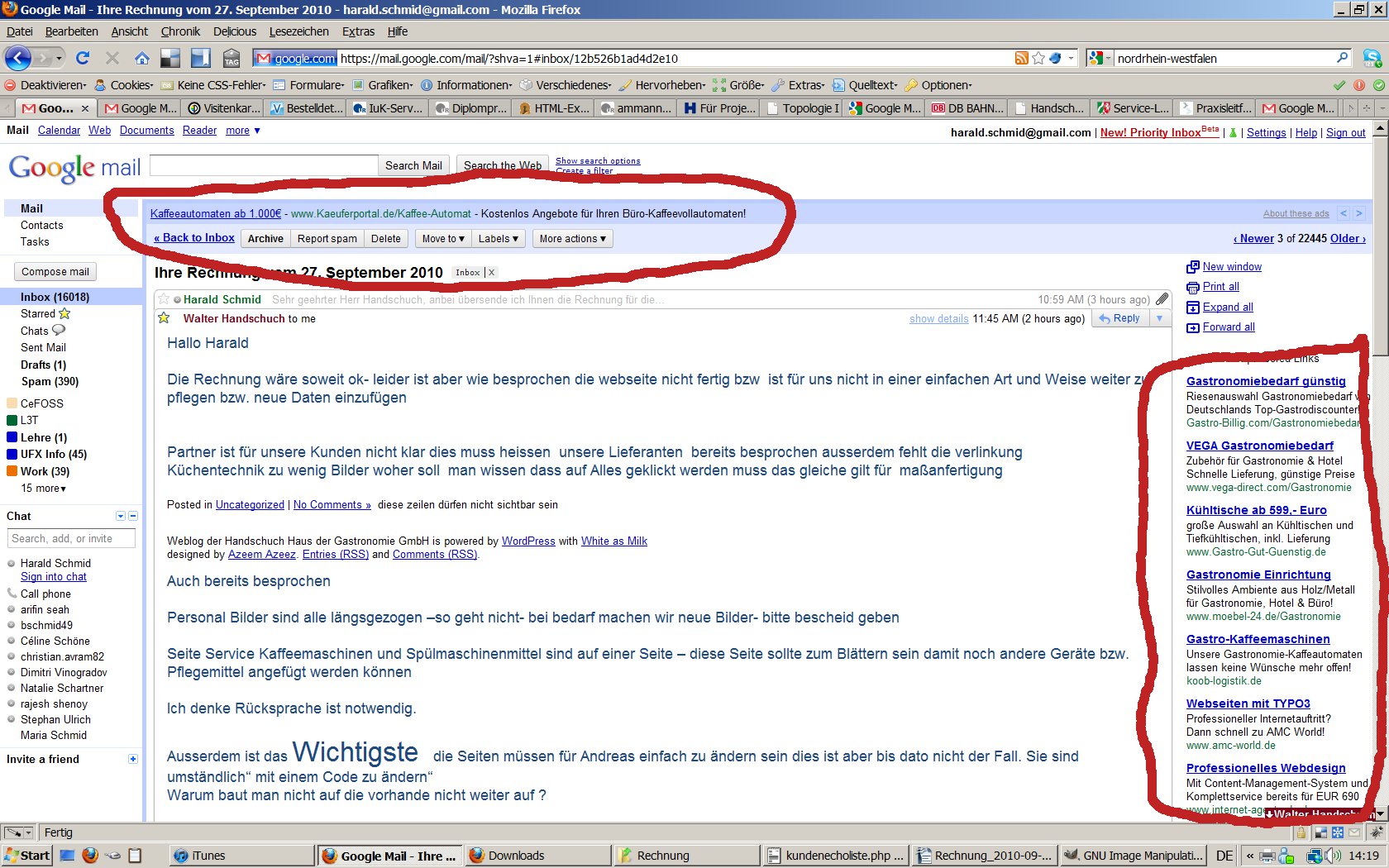Open the RSS feed icon in the address bar
Screen dimensions: 1389x868
click(x=1022, y=58)
